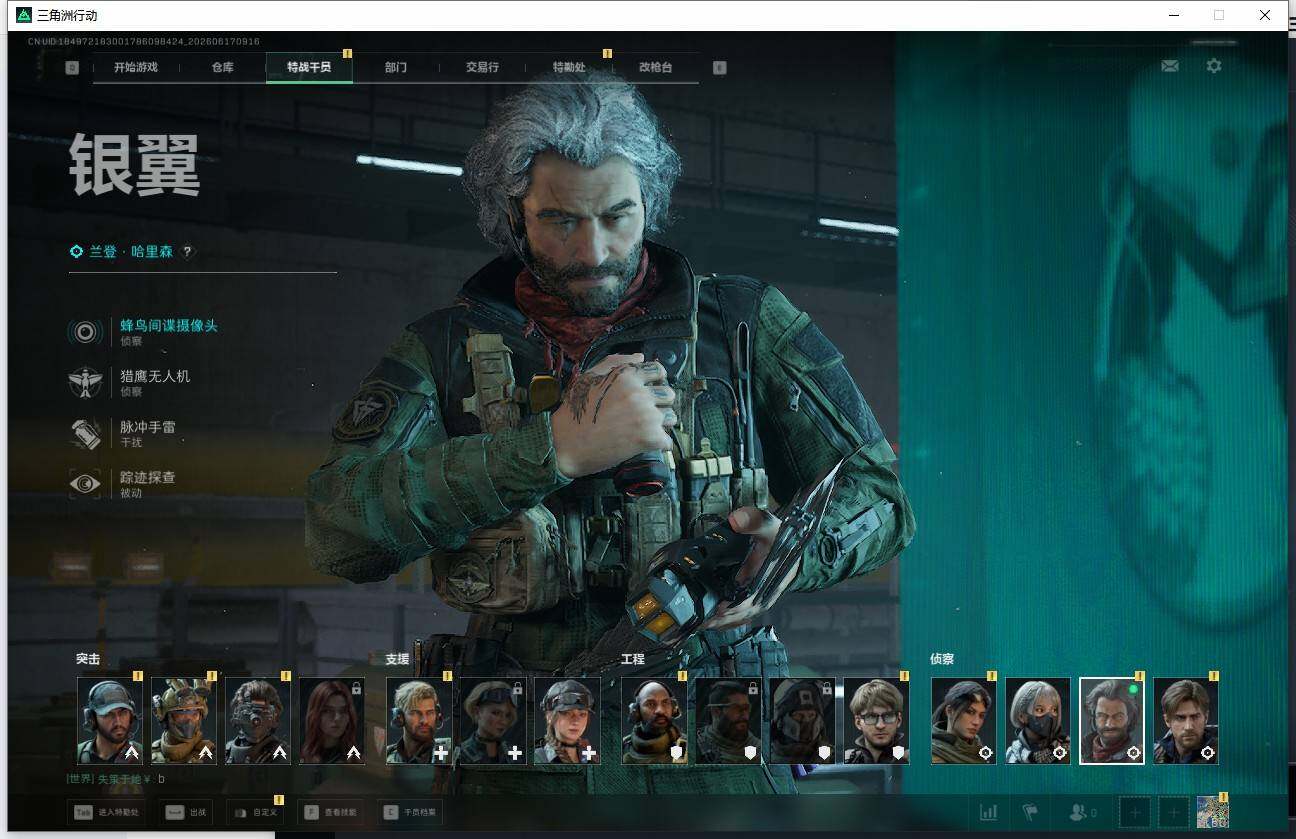Screen dimensions: 1296x839
Task: Click the 工程 class label
Action: coord(632,659)
